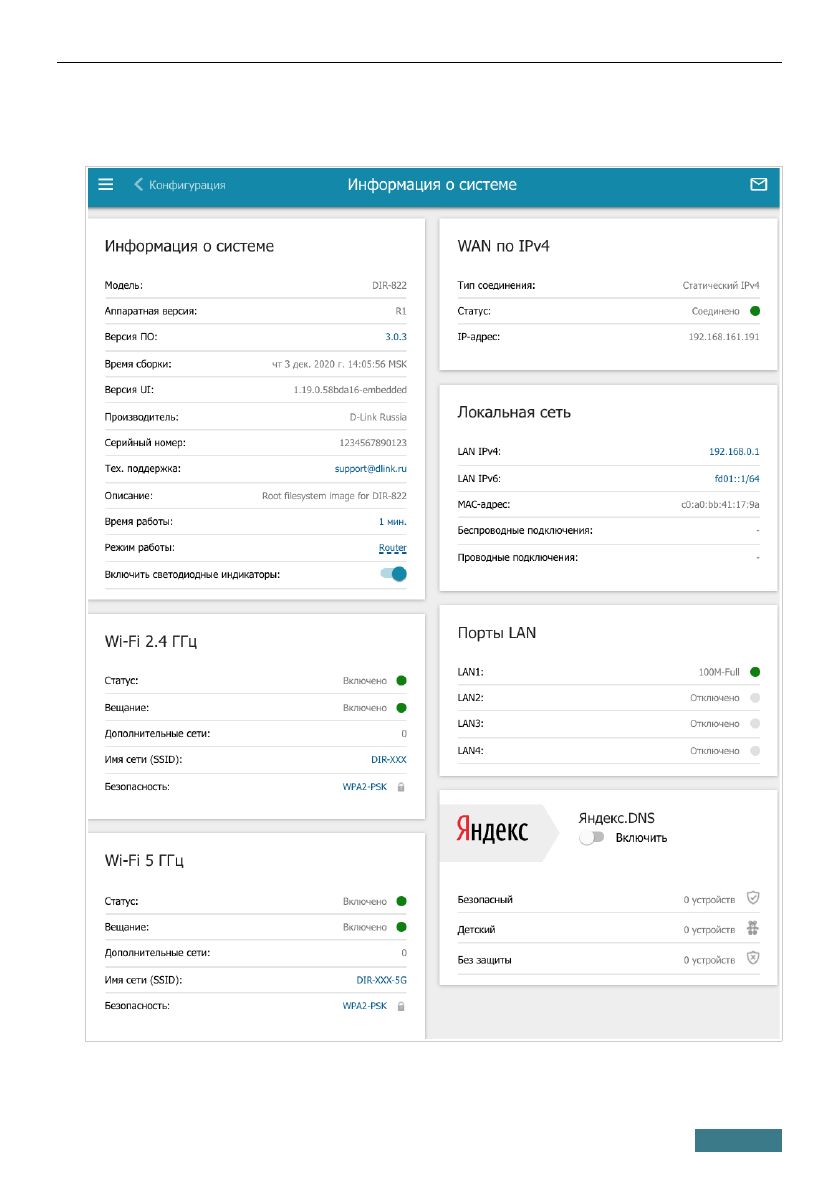Image resolution: width=839 pixels, height=1191 pixels.
Task: Open the LAN IPv4 192.168.0.1 link
Action: coord(734,451)
